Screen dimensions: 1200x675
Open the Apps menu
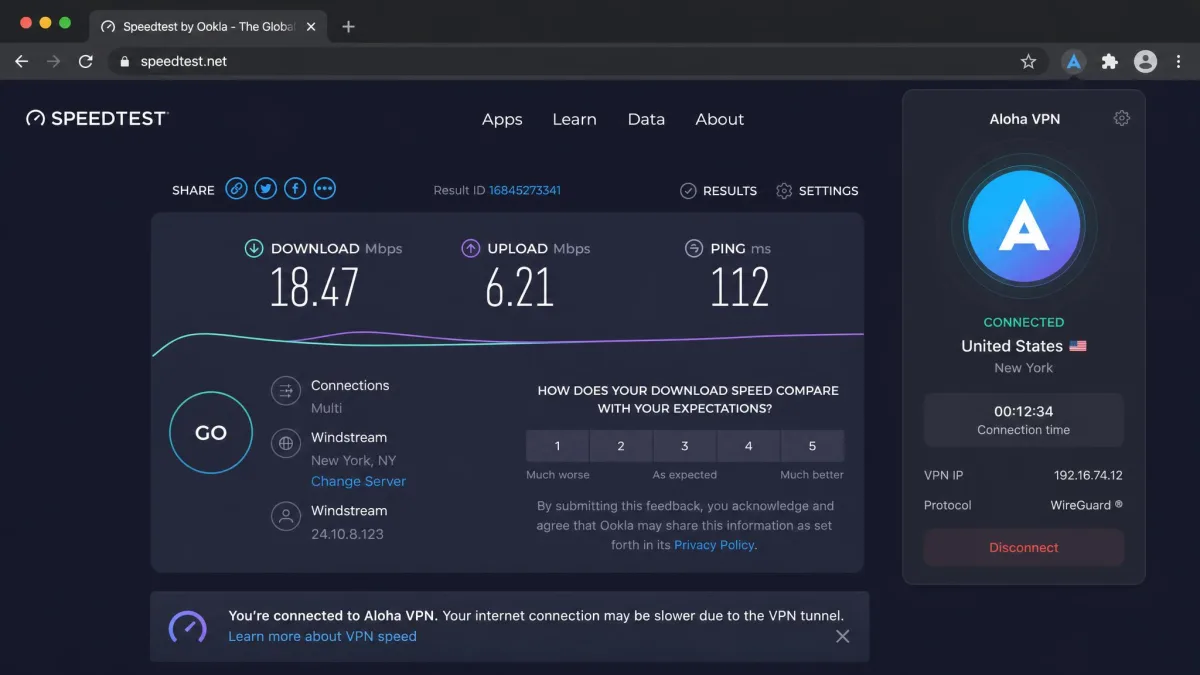(x=502, y=119)
